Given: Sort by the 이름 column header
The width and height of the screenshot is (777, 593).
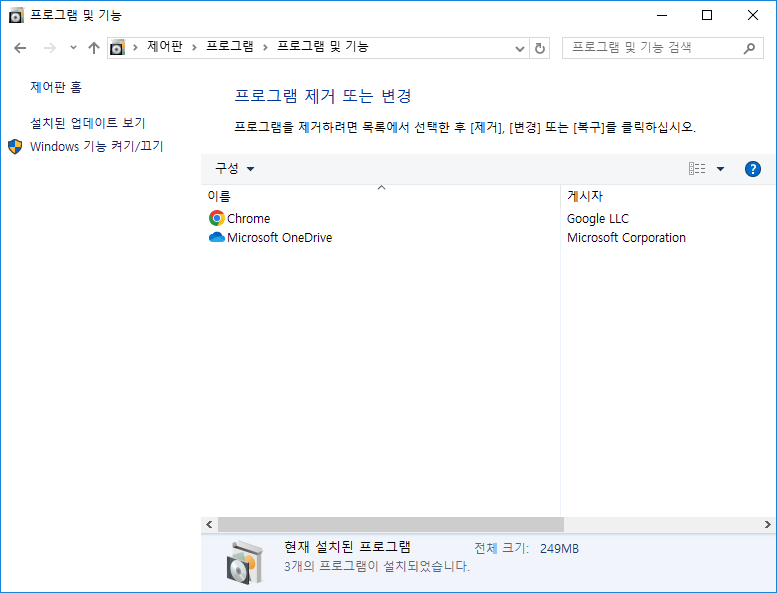Looking at the screenshot, I should 381,196.
